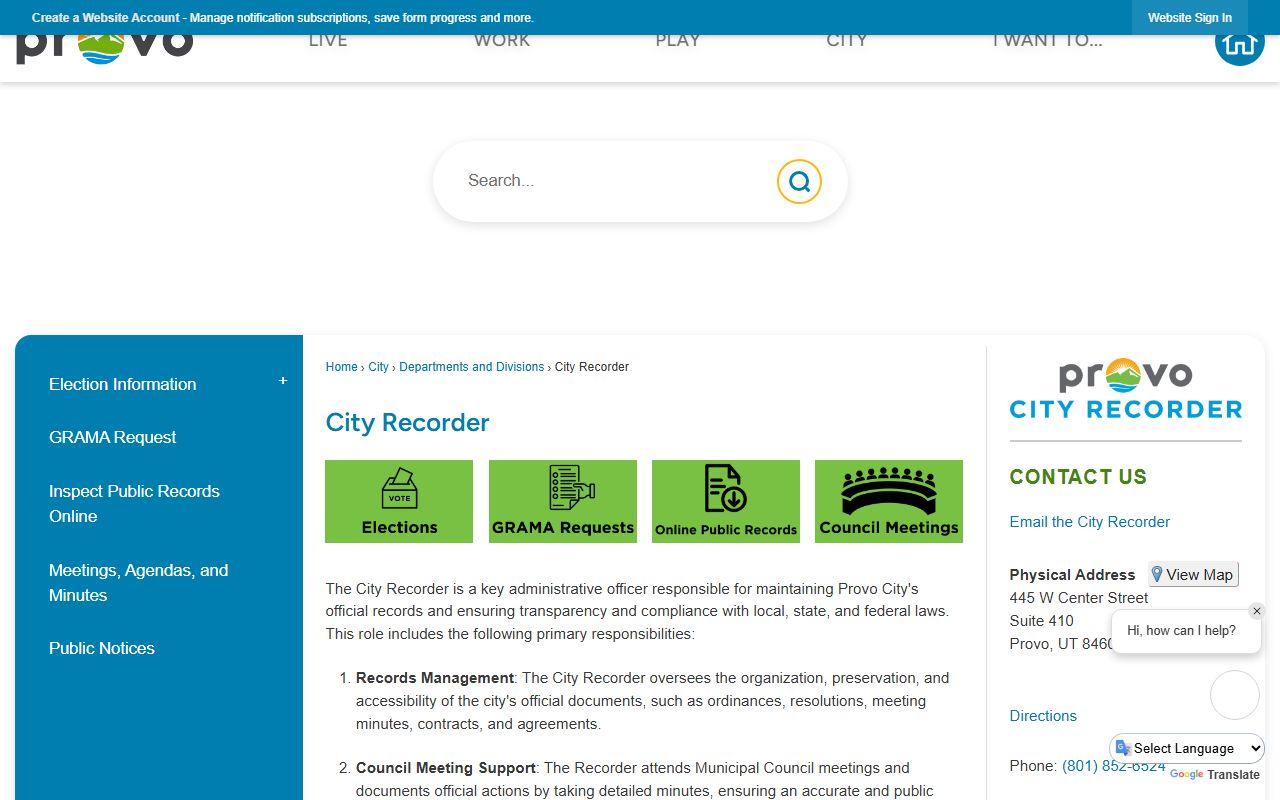Open the Online Public Records tile
Viewport: 1280px width, 800px height.
click(x=726, y=501)
